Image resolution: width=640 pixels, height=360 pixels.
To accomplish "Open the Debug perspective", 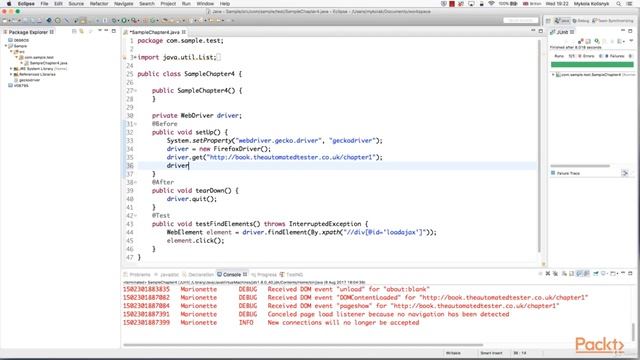I will (x=581, y=20).
